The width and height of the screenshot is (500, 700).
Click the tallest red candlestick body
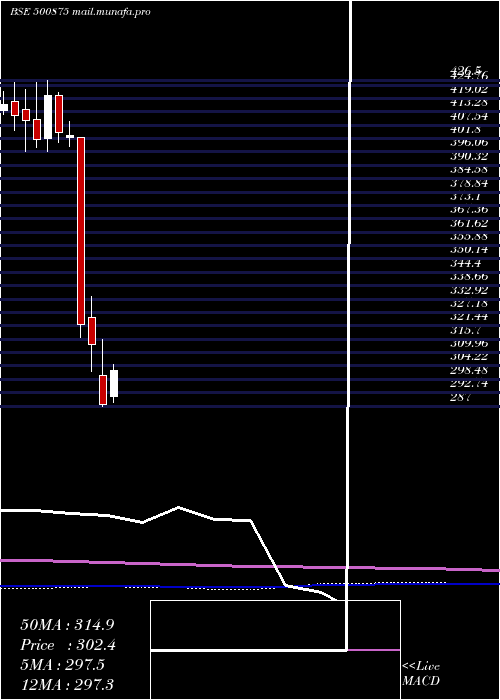tap(81, 231)
